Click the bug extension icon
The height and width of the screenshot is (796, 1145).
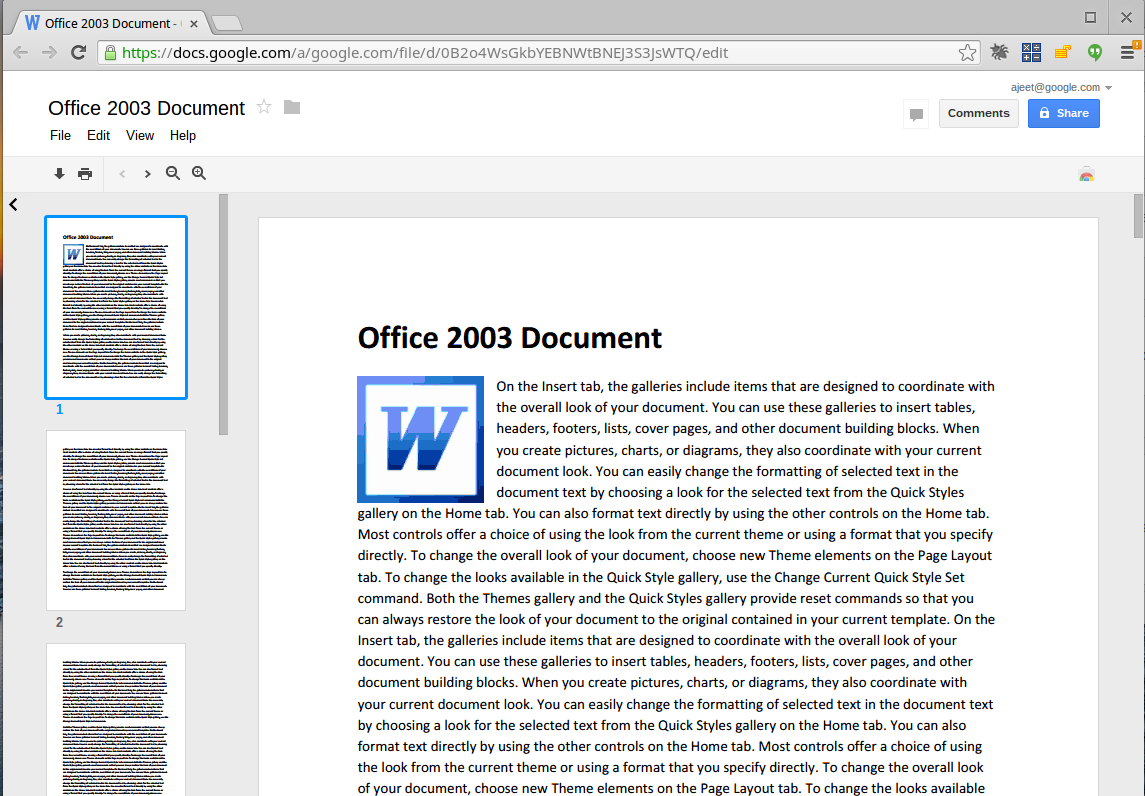coord(999,52)
